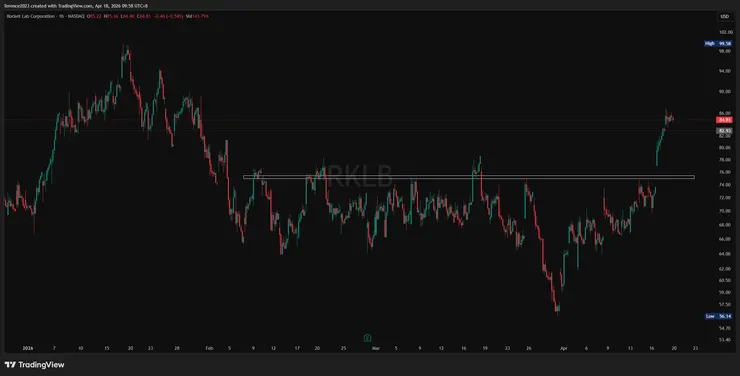Click the Apr label on time axis
Image resolution: width=740 pixels, height=376 pixels.
coord(563,348)
